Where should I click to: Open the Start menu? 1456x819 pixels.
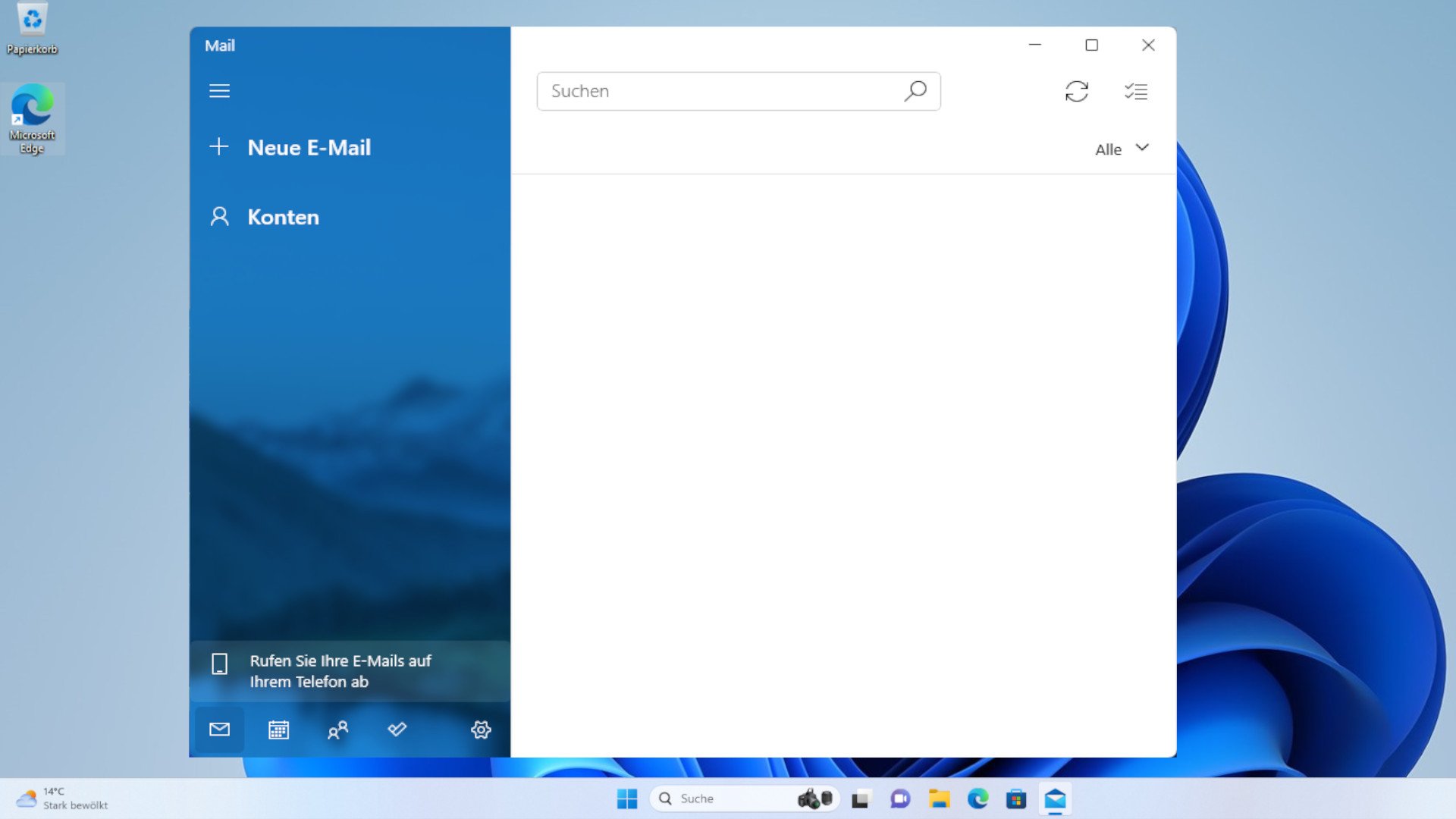coord(626,799)
